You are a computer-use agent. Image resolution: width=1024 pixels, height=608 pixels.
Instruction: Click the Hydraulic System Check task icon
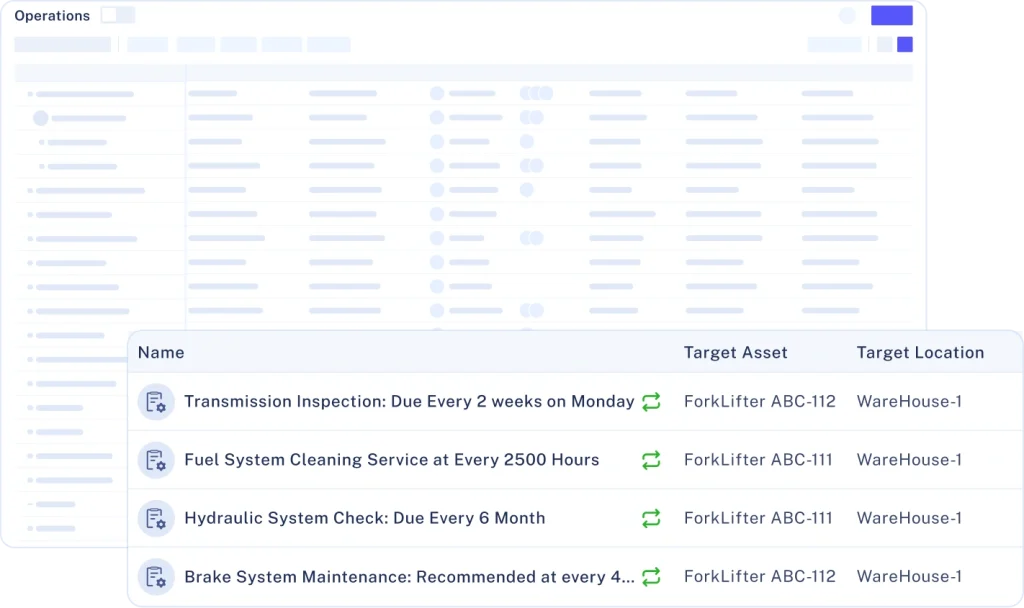coord(155,518)
